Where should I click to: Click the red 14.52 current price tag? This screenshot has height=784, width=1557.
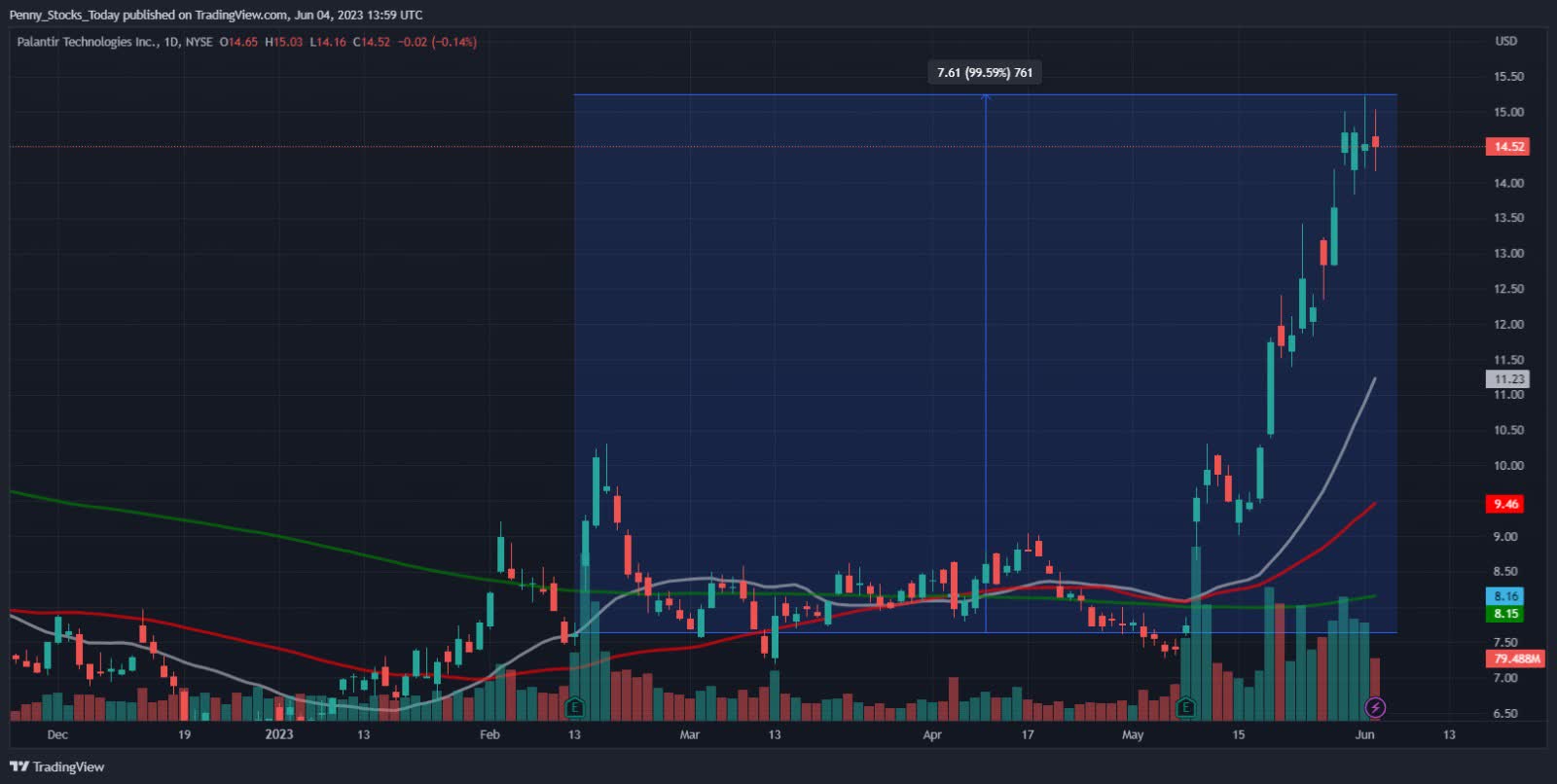(1507, 147)
